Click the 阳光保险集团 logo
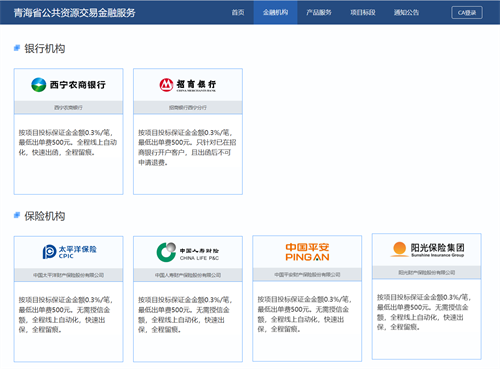Screen dimensions: 500x369 [427, 249]
